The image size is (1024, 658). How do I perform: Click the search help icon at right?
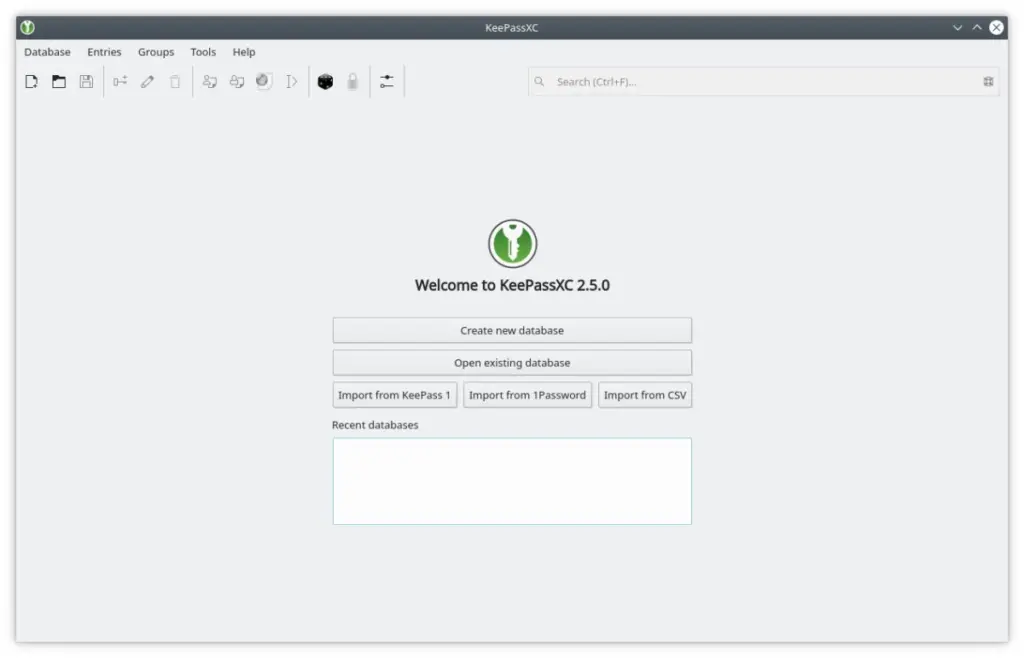tap(988, 82)
